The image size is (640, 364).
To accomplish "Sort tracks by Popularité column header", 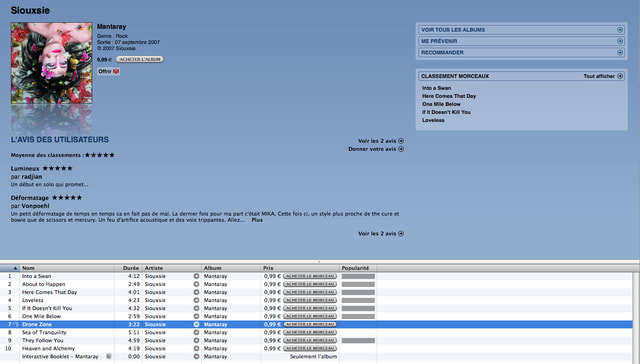I will [x=358, y=268].
